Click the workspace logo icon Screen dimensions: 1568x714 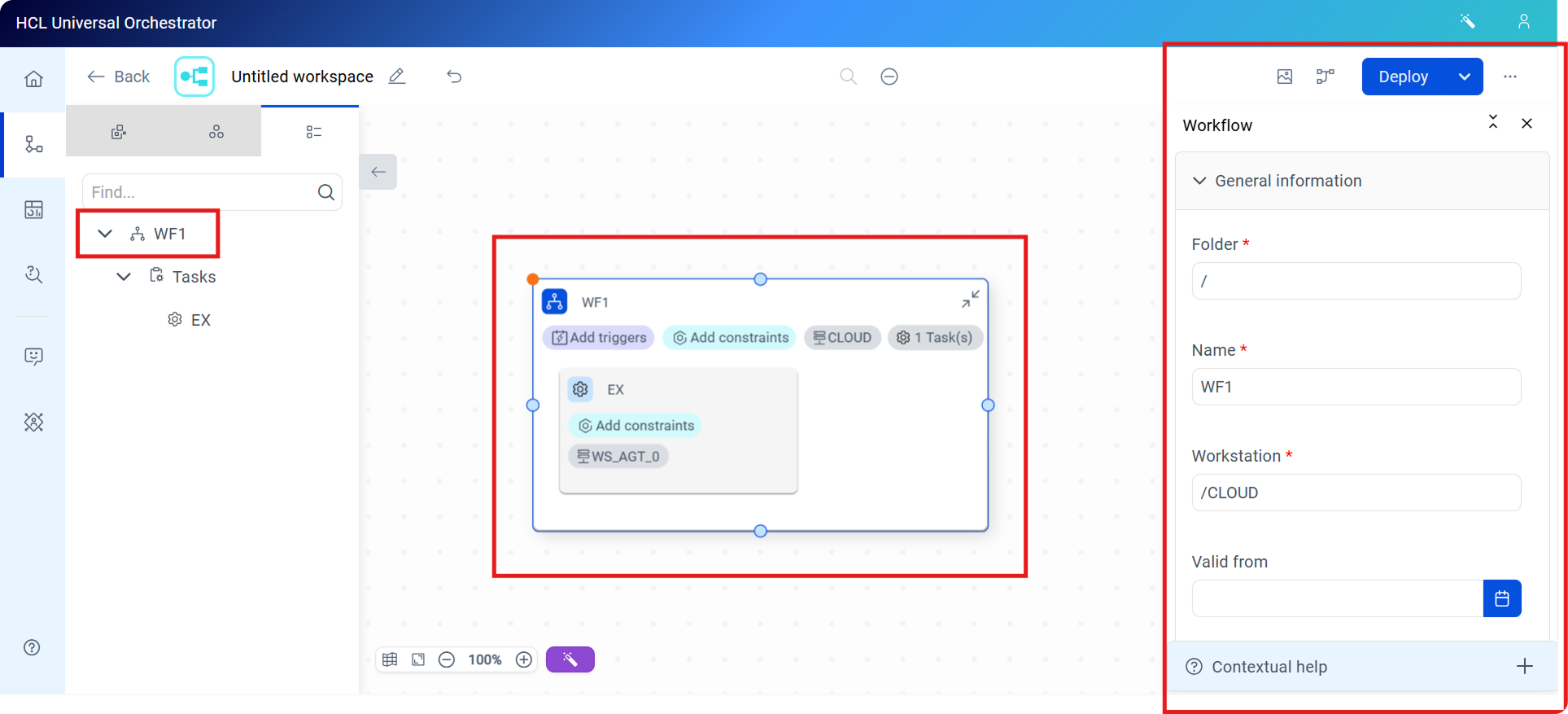194,77
